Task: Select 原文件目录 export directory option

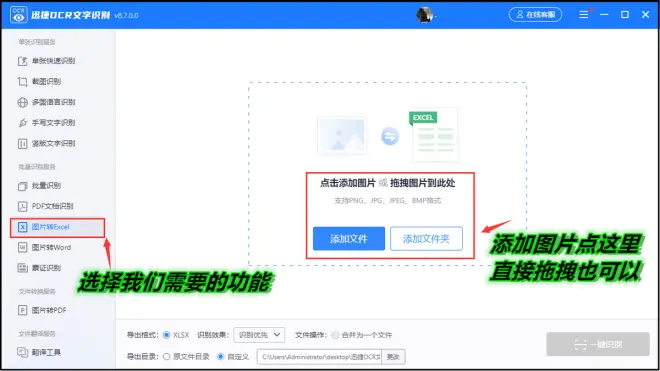Action: (x=167, y=357)
